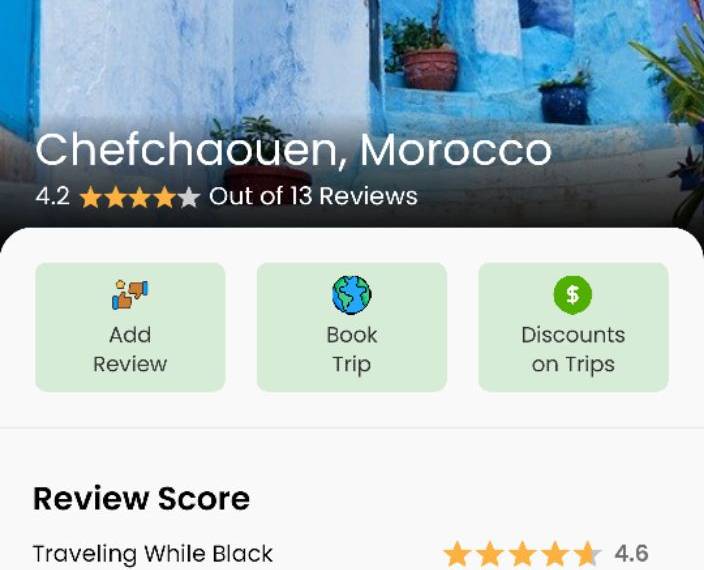Click the Book Trip text label
The height and width of the screenshot is (570, 704).
[352, 350]
